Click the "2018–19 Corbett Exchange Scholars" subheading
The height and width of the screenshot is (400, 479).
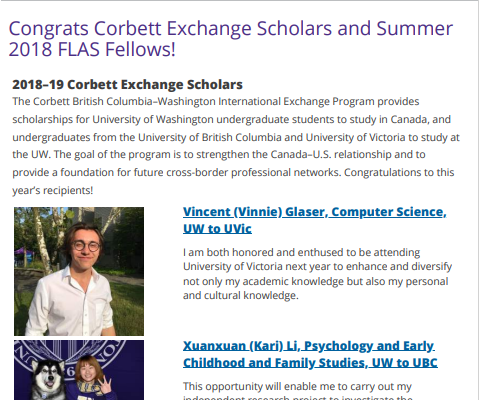pyautogui.click(x=127, y=85)
